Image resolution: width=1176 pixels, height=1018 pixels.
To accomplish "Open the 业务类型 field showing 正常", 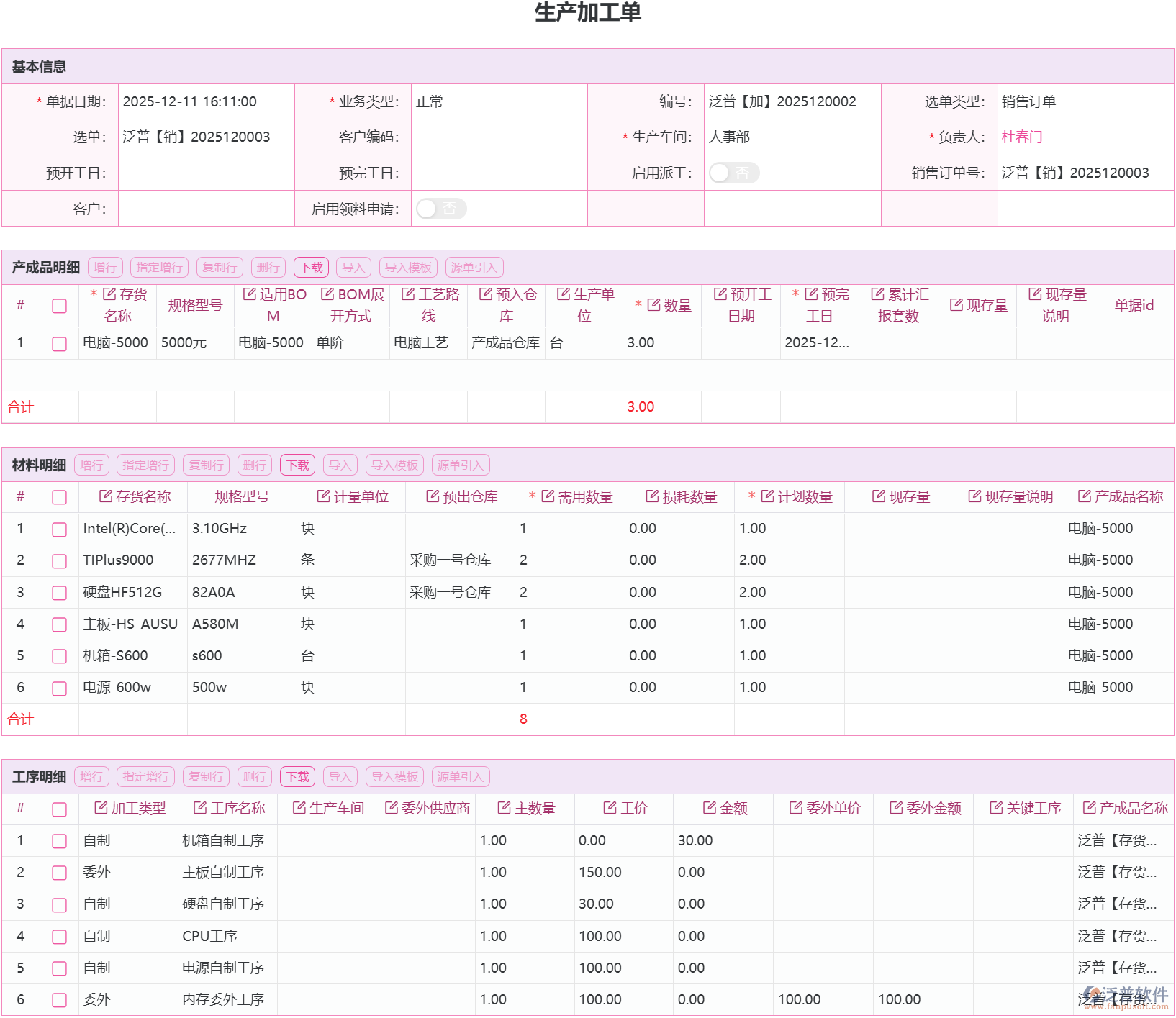I will click(x=498, y=101).
